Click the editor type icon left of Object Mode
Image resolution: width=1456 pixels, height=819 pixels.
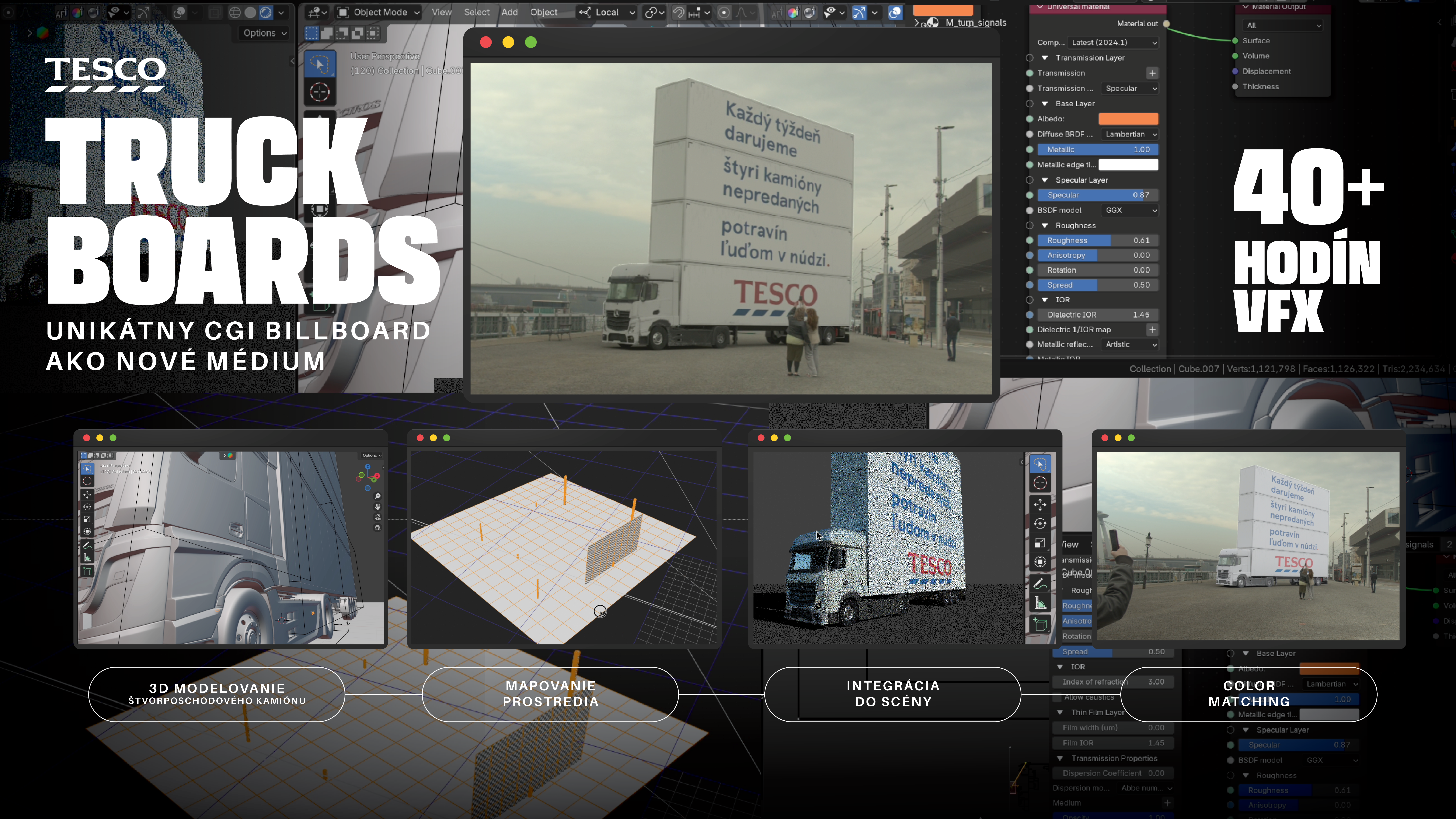point(317,12)
